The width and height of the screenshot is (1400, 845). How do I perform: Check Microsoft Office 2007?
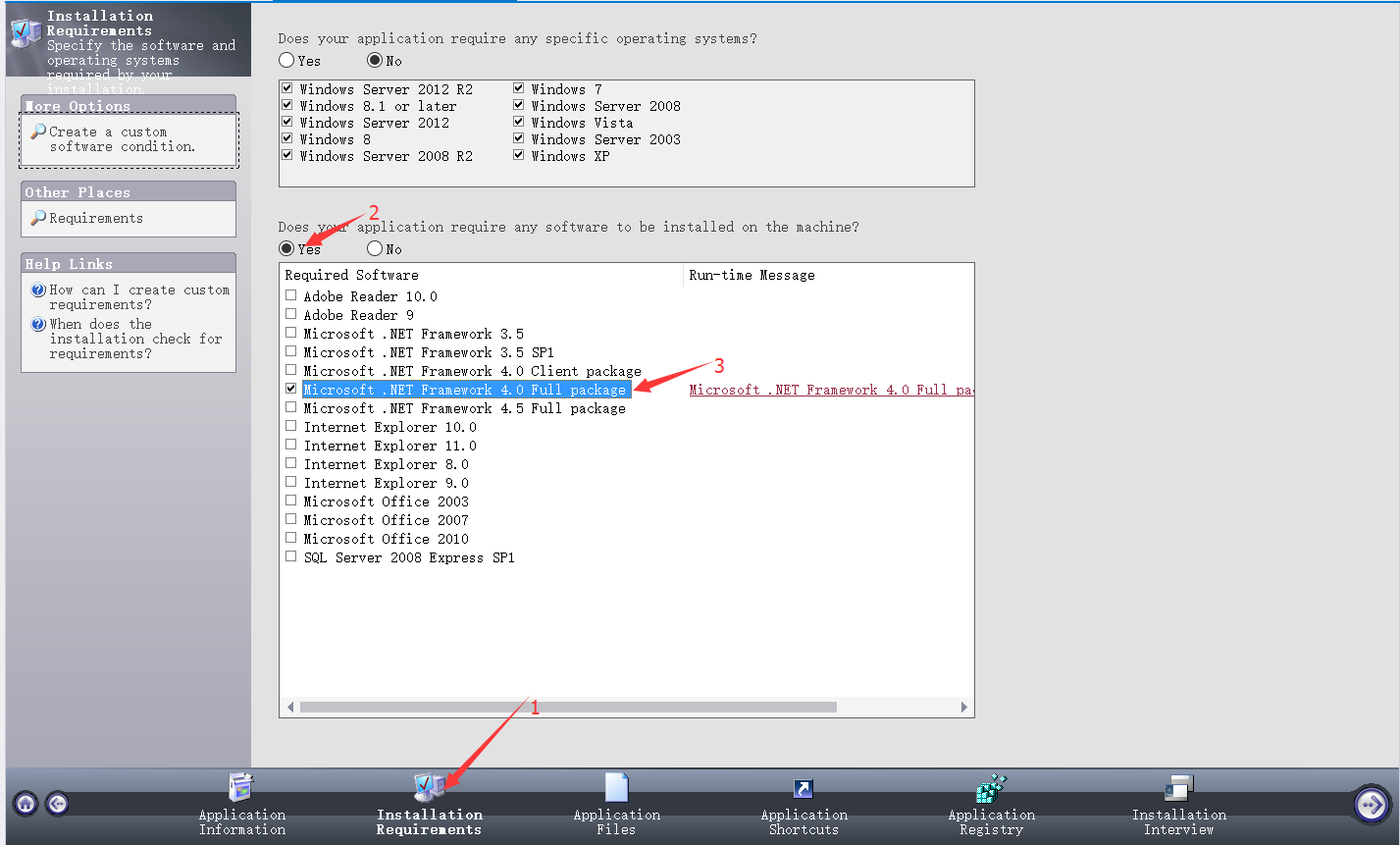pos(291,519)
